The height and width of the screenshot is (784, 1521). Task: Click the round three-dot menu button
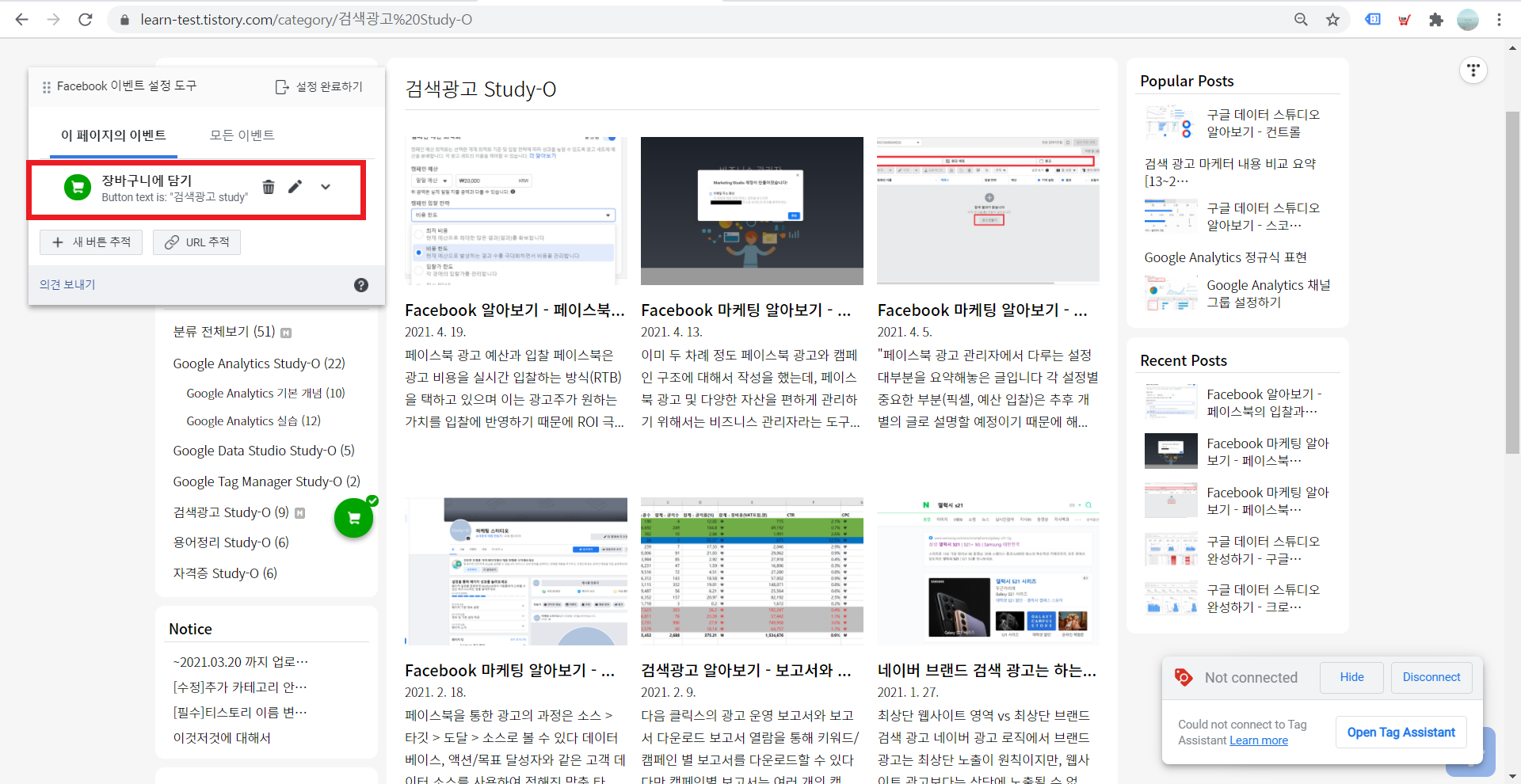[x=1473, y=70]
